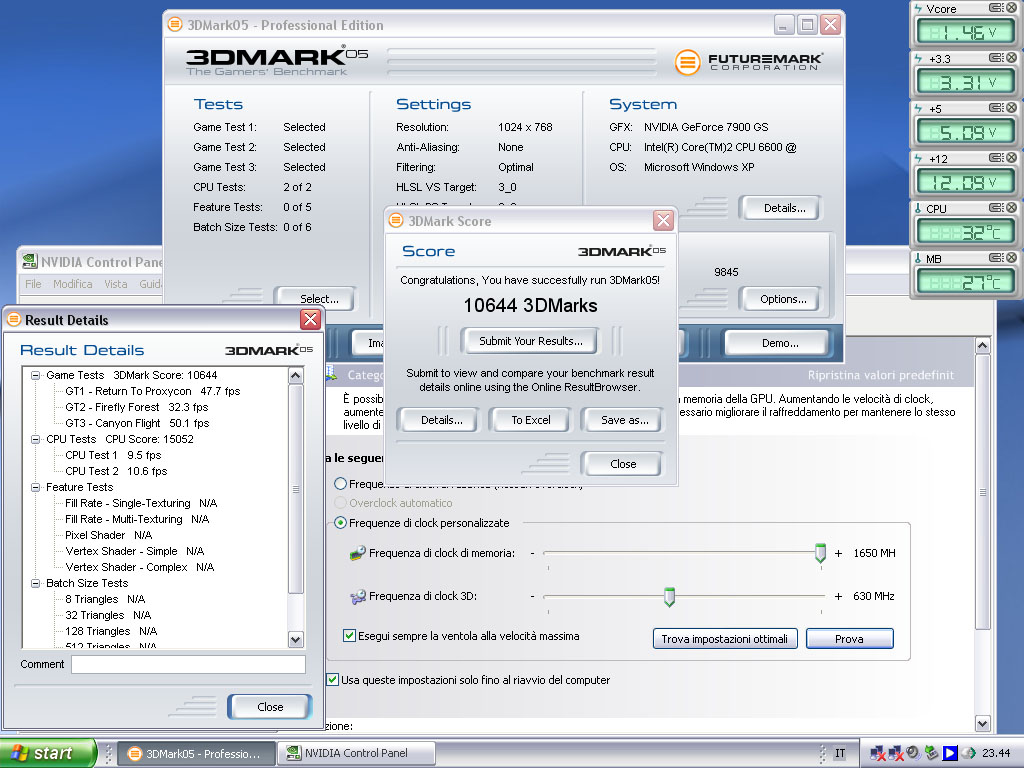
Task: Click the Futuremark Corporation logo
Action: [748, 62]
